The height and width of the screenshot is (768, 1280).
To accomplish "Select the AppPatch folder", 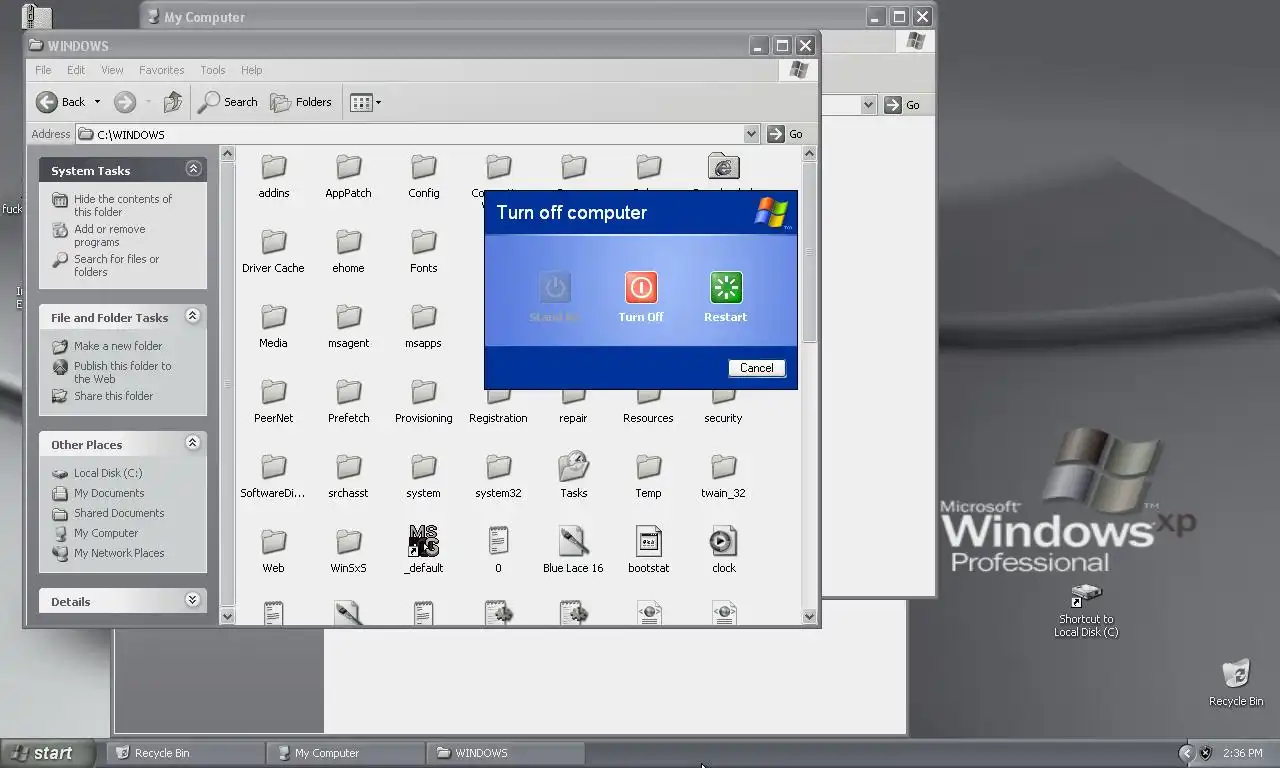I will pos(348,167).
